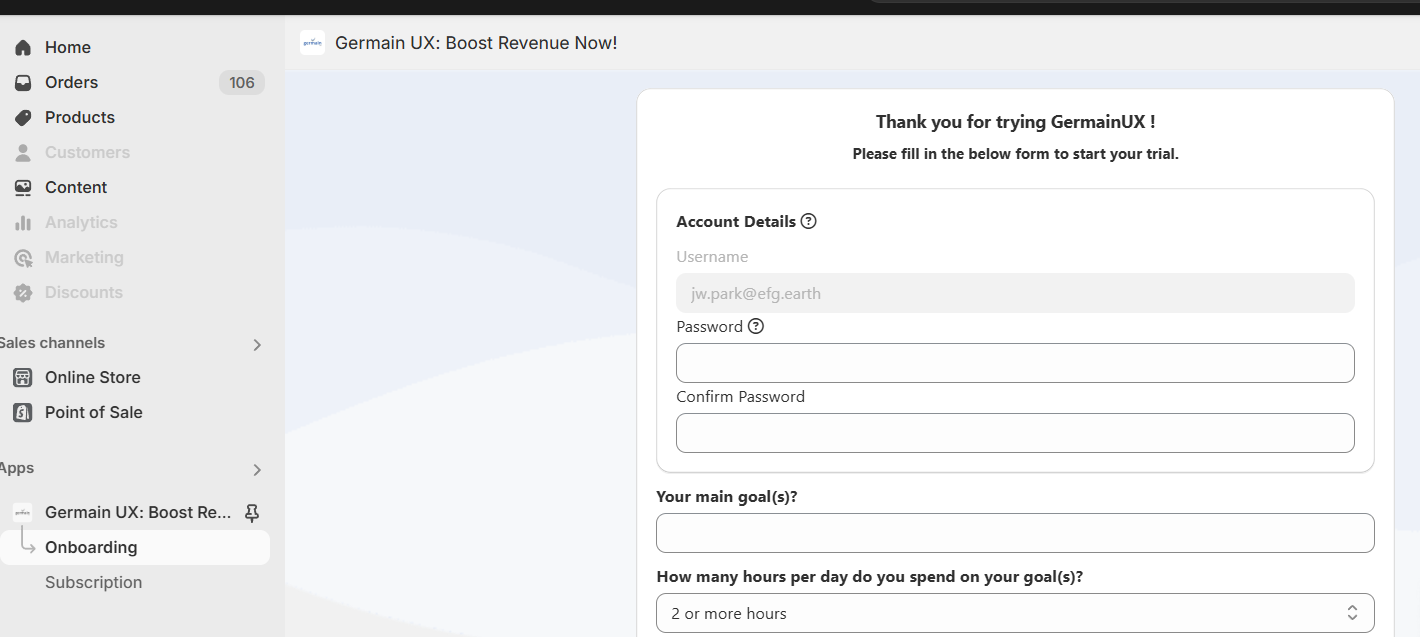Open the Germain UX app link in sidebar
Viewport: 1420px width, 637px height.
tap(138, 512)
